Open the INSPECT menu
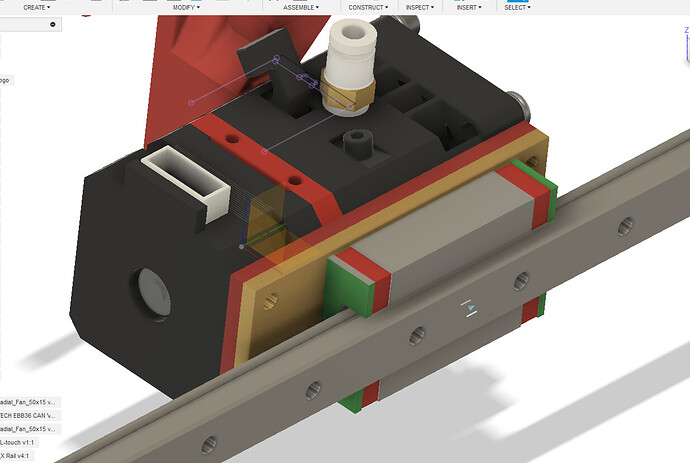This screenshot has width=690, height=463. pyautogui.click(x=420, y=7)
